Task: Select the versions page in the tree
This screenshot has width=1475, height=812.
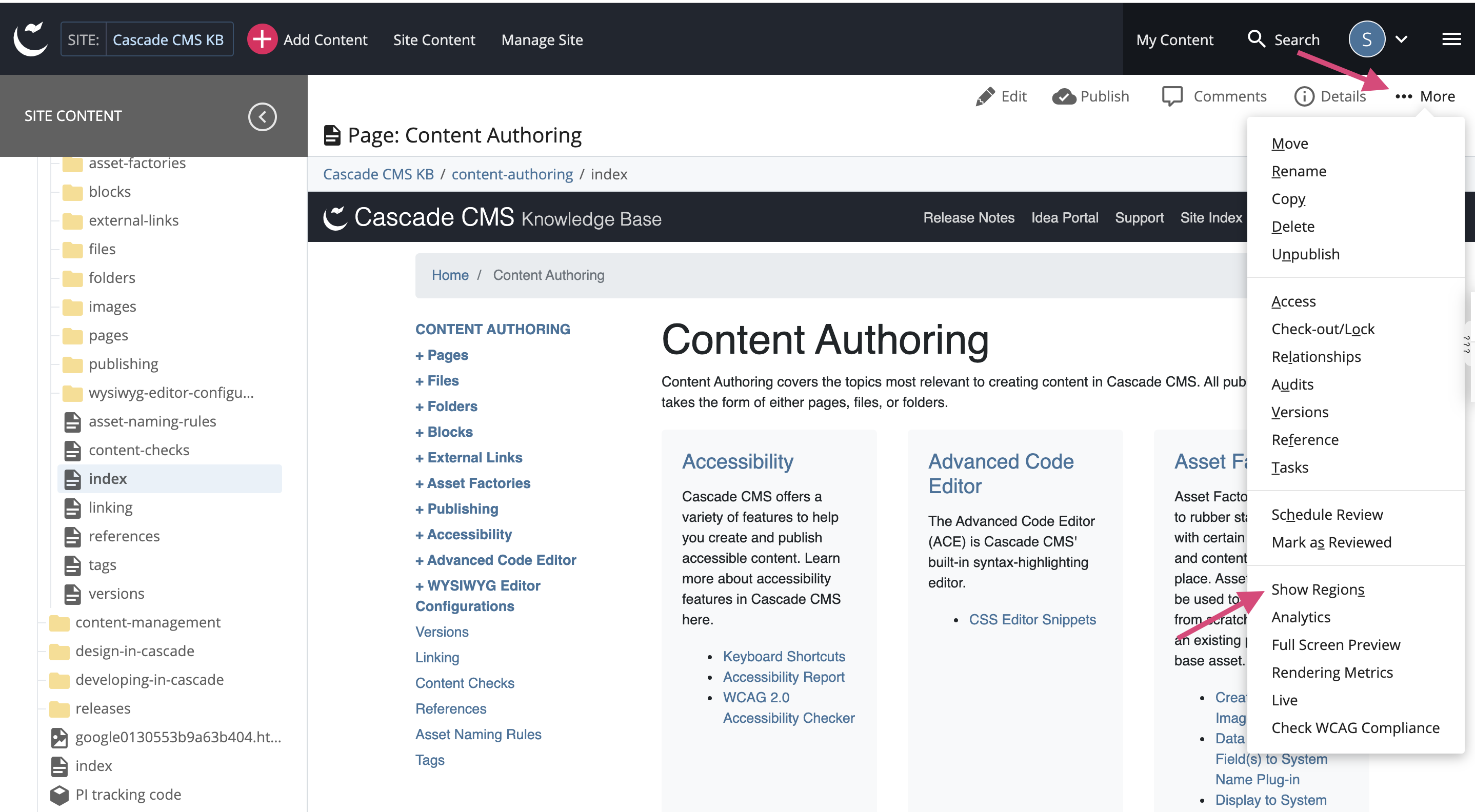Action: click(x=116, y=594)
